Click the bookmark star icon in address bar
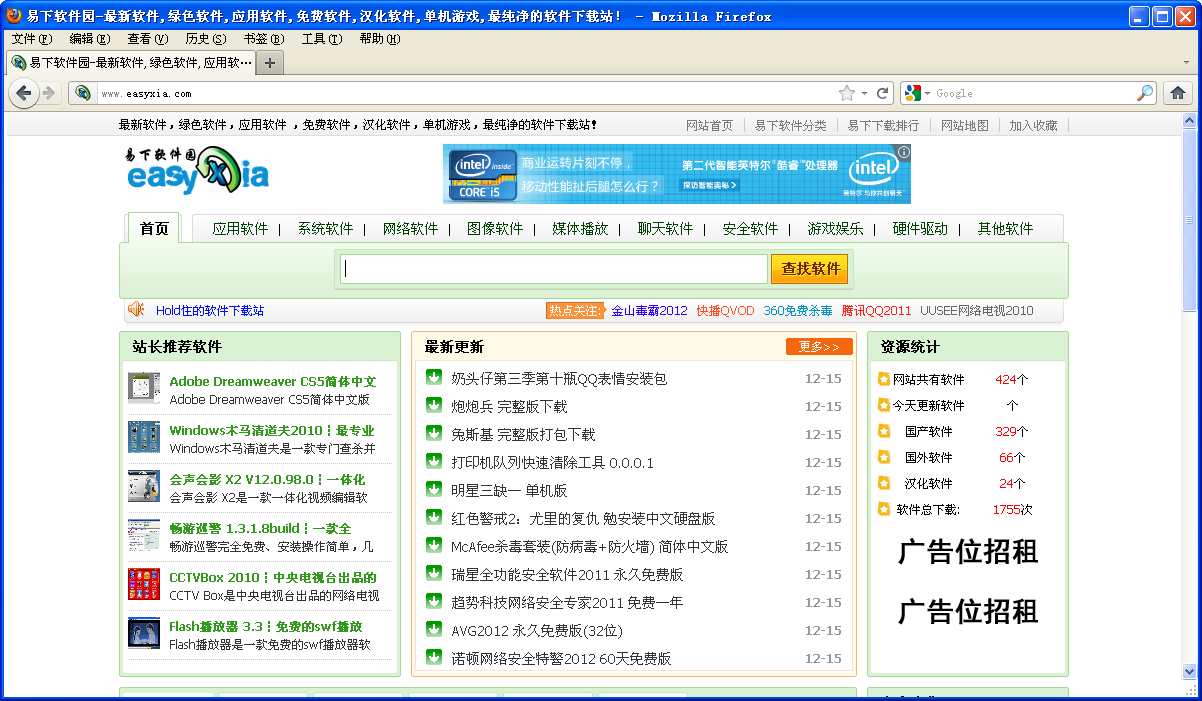Screen dimensions: 1202x701 coord(847,93)
